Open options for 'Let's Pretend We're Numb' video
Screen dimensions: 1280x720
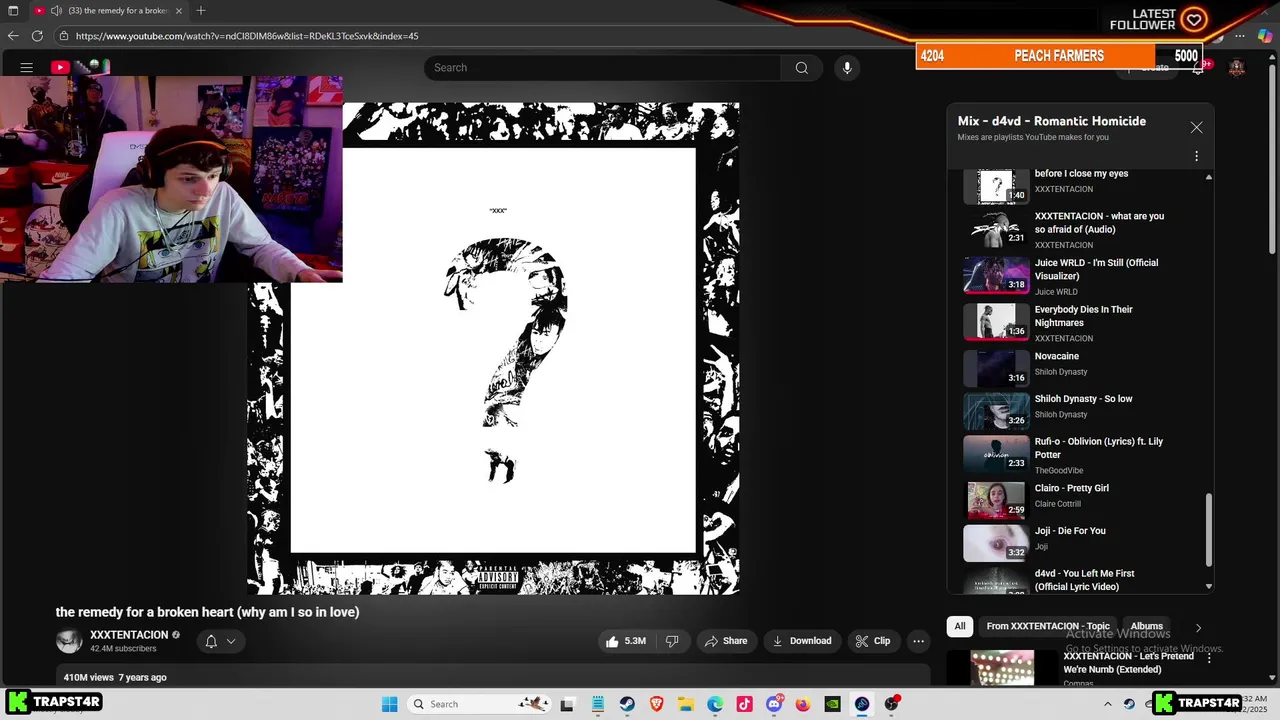pyautogui.click(x=1209, y=659)
